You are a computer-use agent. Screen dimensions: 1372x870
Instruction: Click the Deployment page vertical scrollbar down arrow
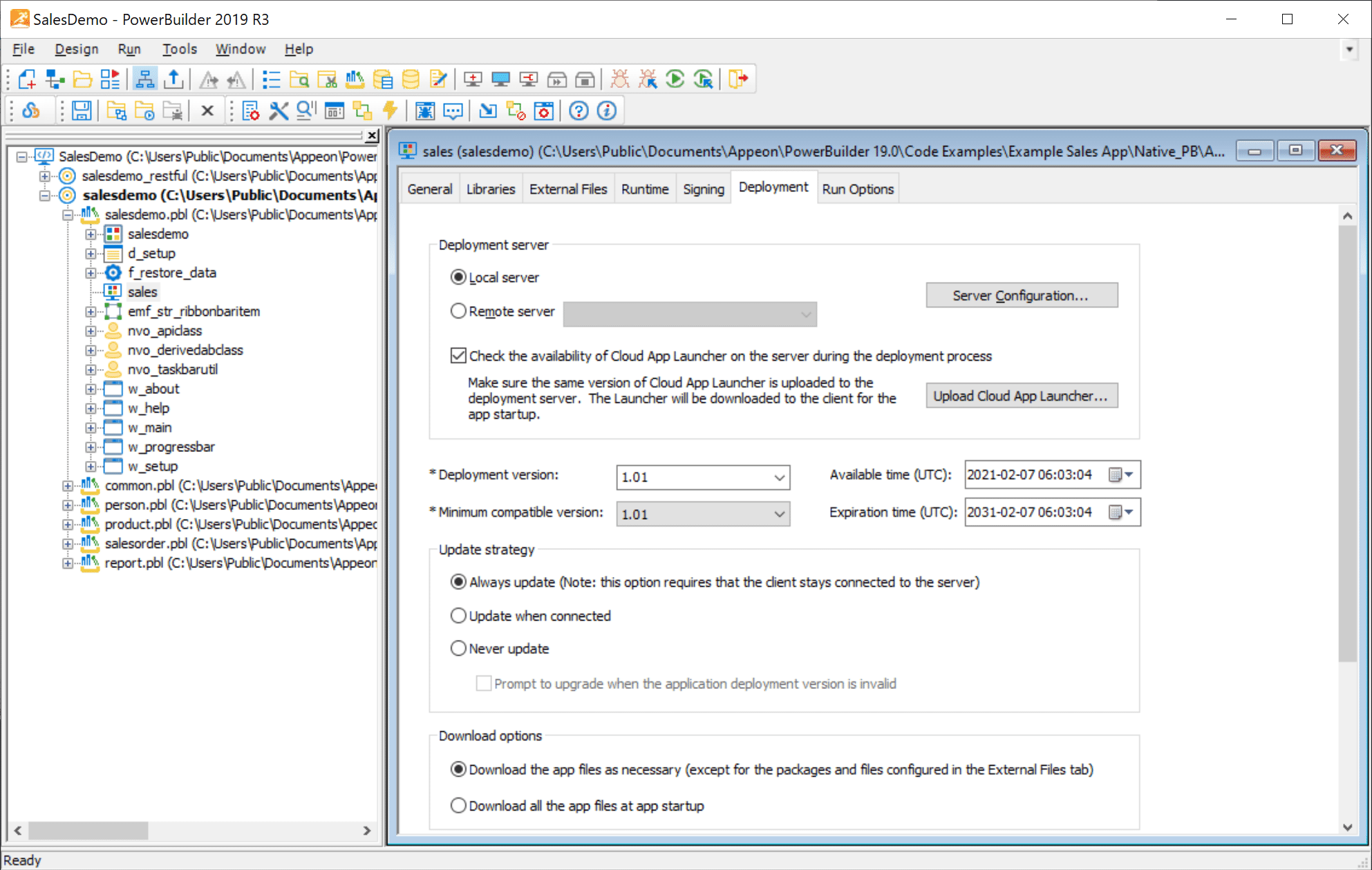(1347, 827)
